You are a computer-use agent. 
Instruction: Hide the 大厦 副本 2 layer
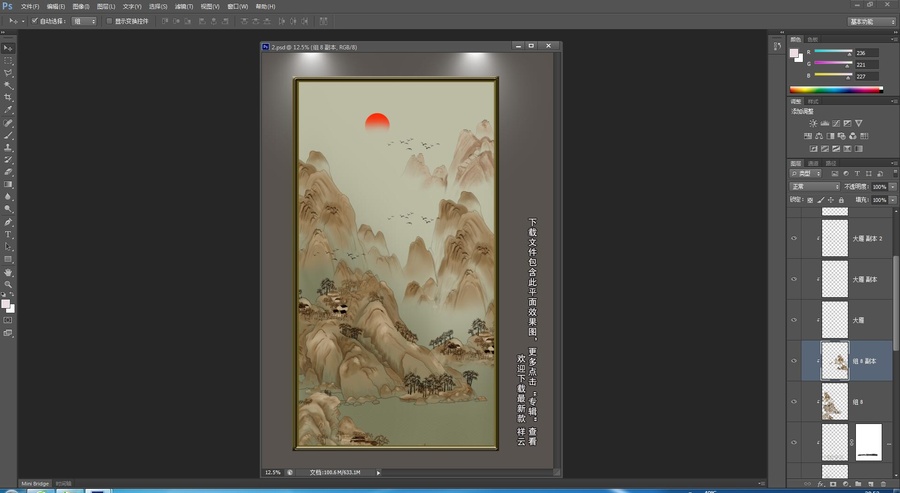click(794, 238)
